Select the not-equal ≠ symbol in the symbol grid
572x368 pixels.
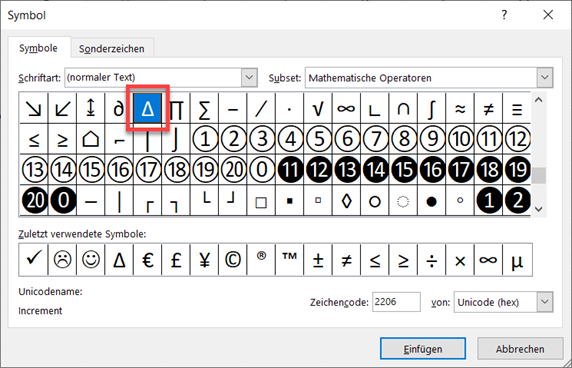(x=489, y=109)
